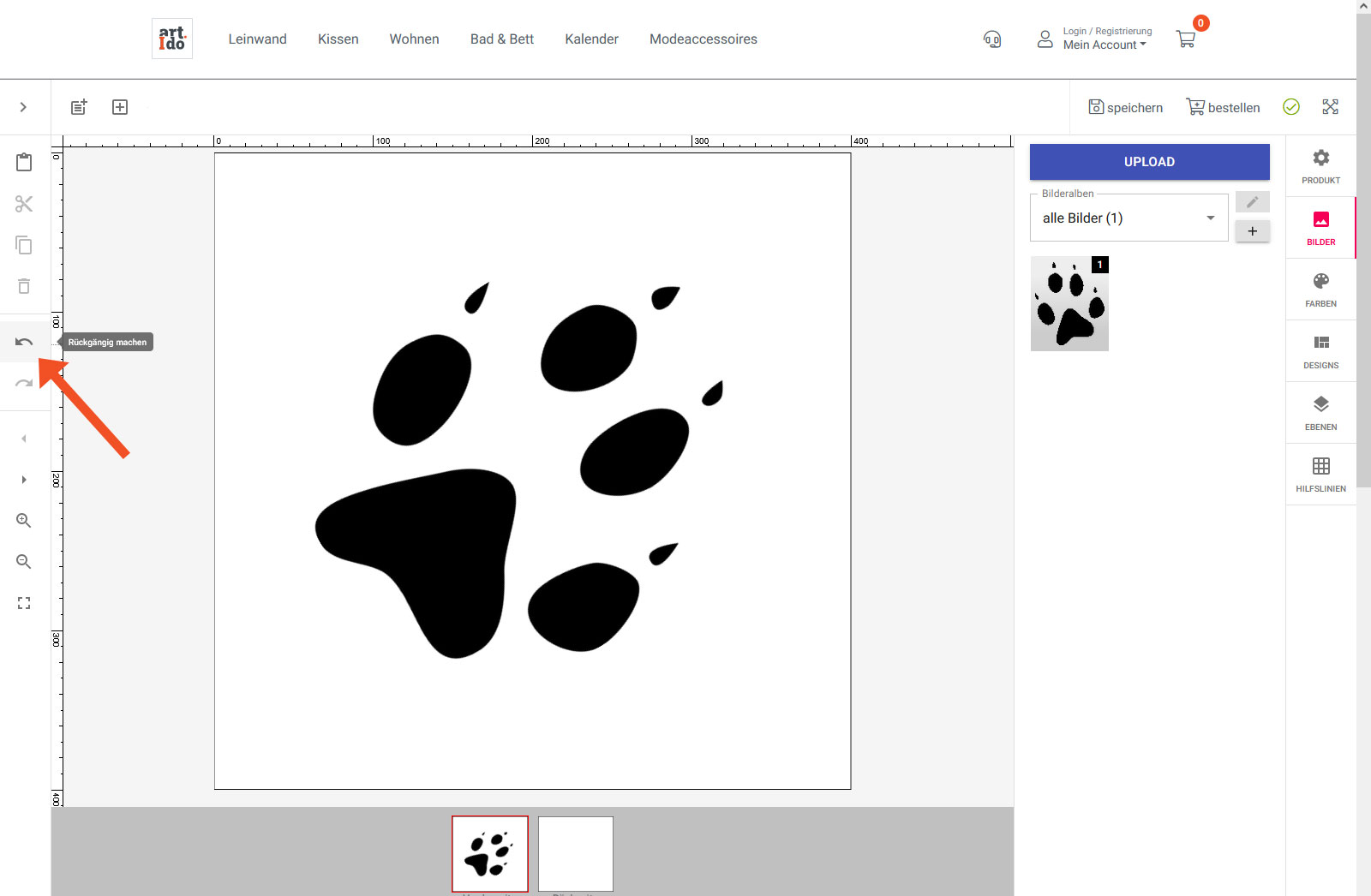Image resolution: width=1371 pixels, height=896 pixels.
Task: Select the front page paw thumbnail
Action: pyautogui.click(x=490, y=854)
